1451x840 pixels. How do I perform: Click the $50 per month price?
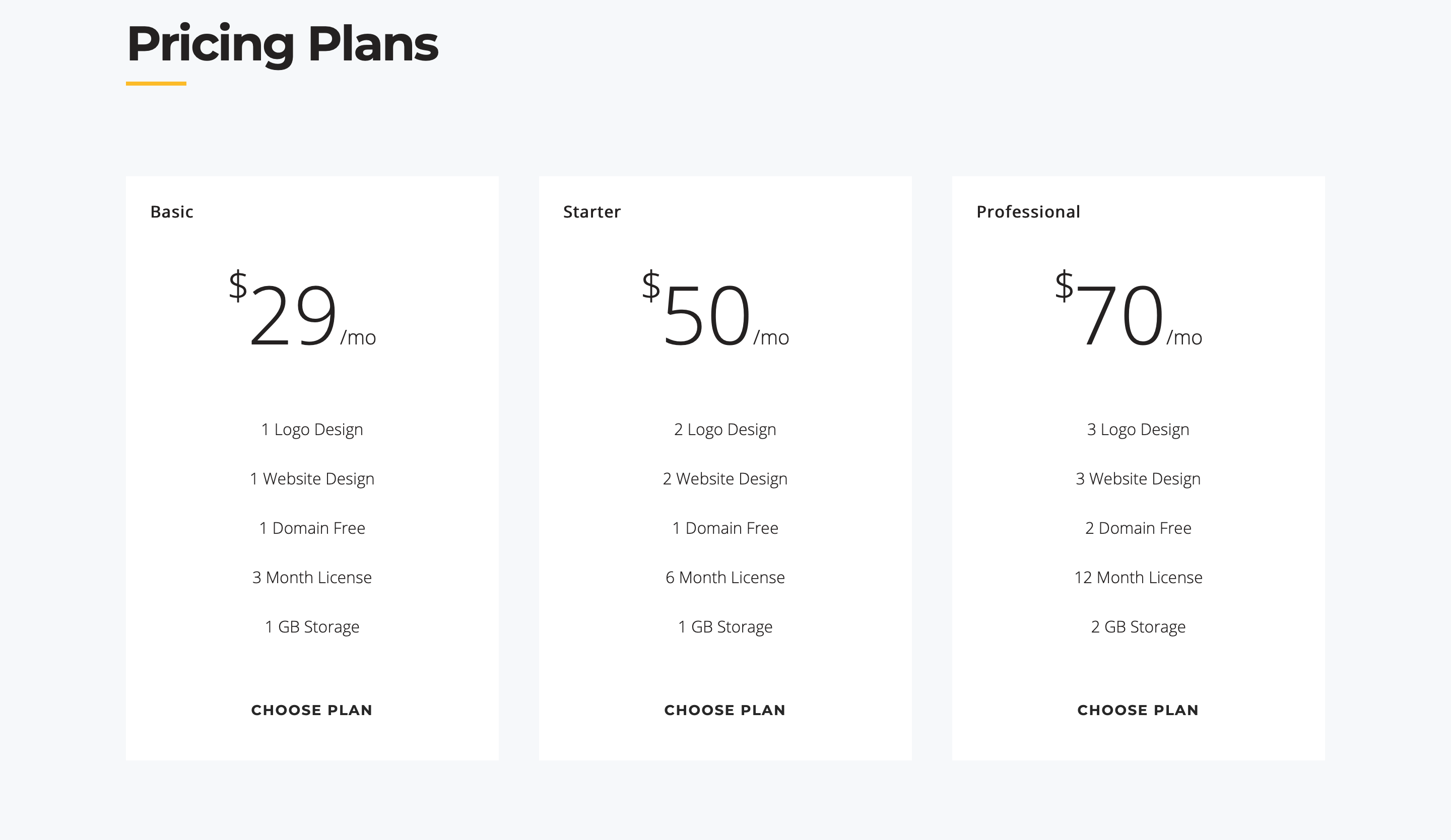coord(716,310)
